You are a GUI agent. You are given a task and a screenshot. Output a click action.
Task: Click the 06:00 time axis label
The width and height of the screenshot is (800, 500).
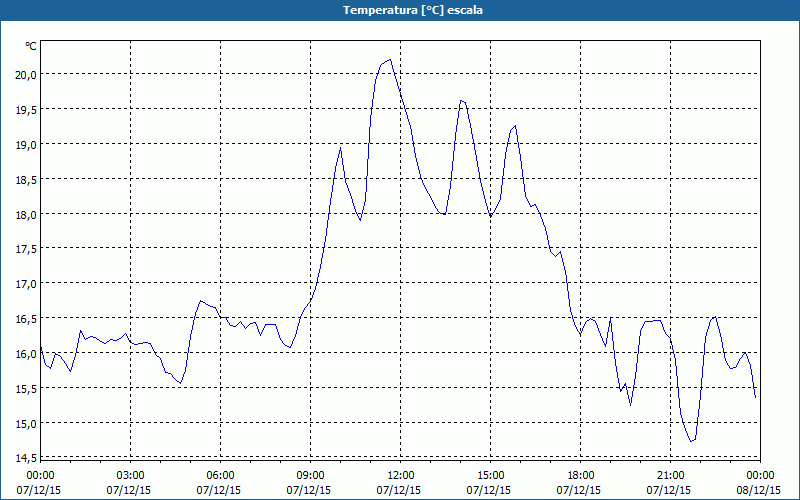(221, 476)
